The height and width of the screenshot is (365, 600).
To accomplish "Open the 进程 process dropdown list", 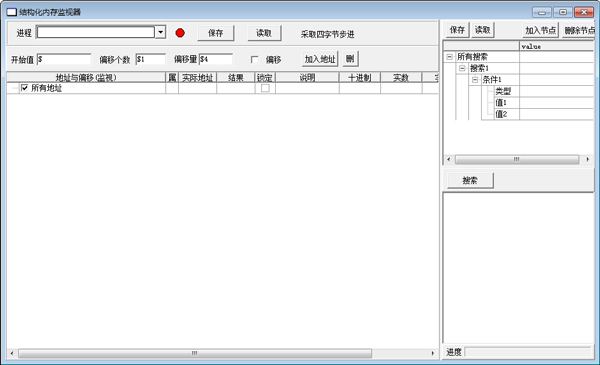I will coord(161,32).
